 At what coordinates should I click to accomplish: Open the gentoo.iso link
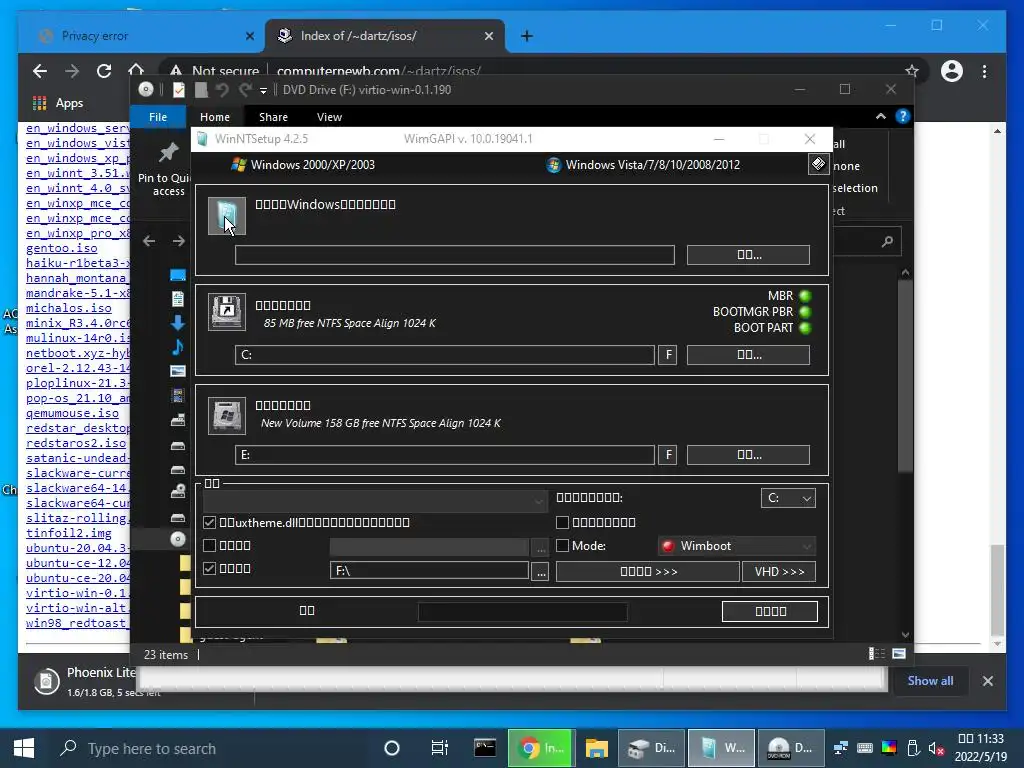pyautogui.click(x=61, y=248)
